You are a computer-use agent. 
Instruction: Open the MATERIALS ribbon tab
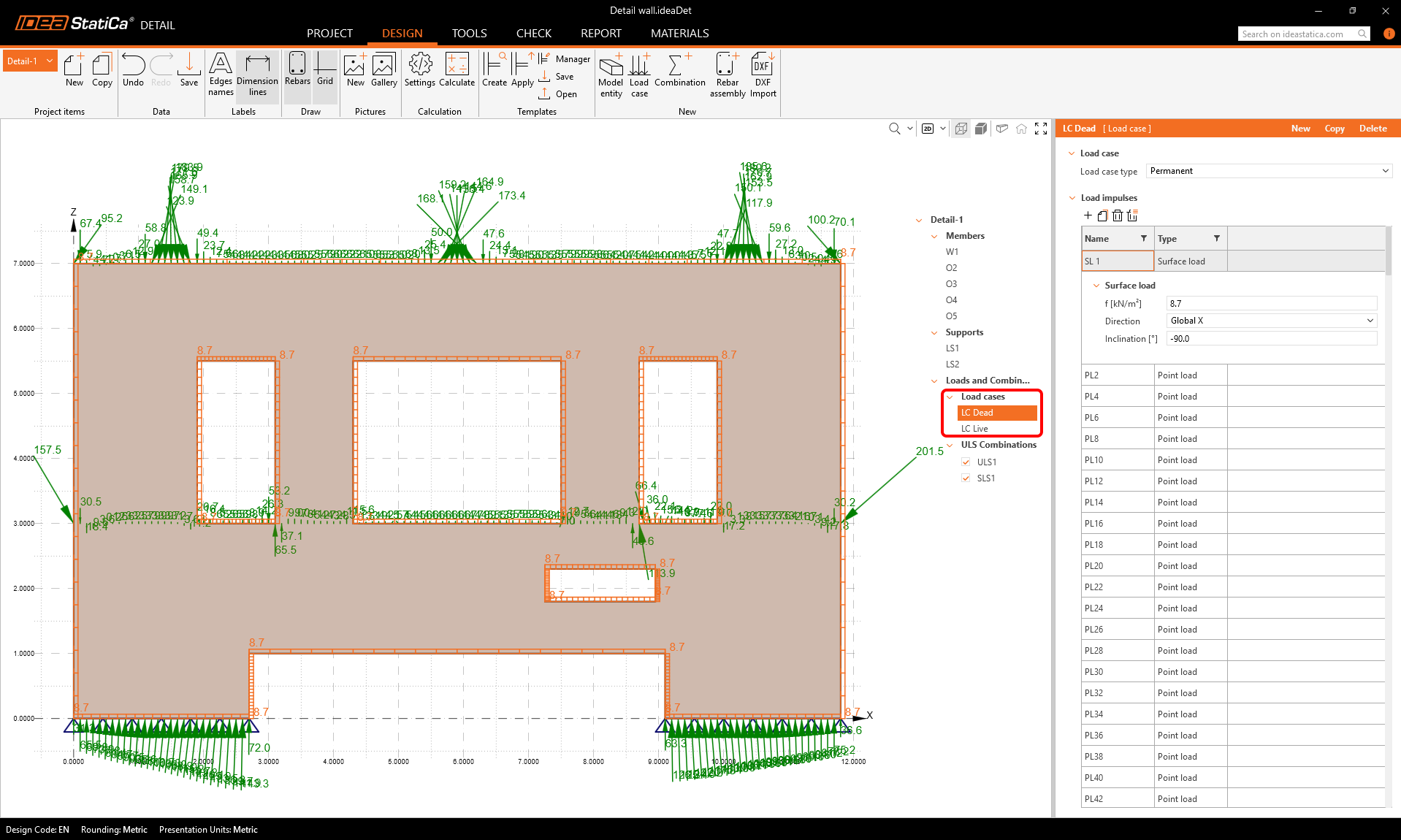click(679, 34)
